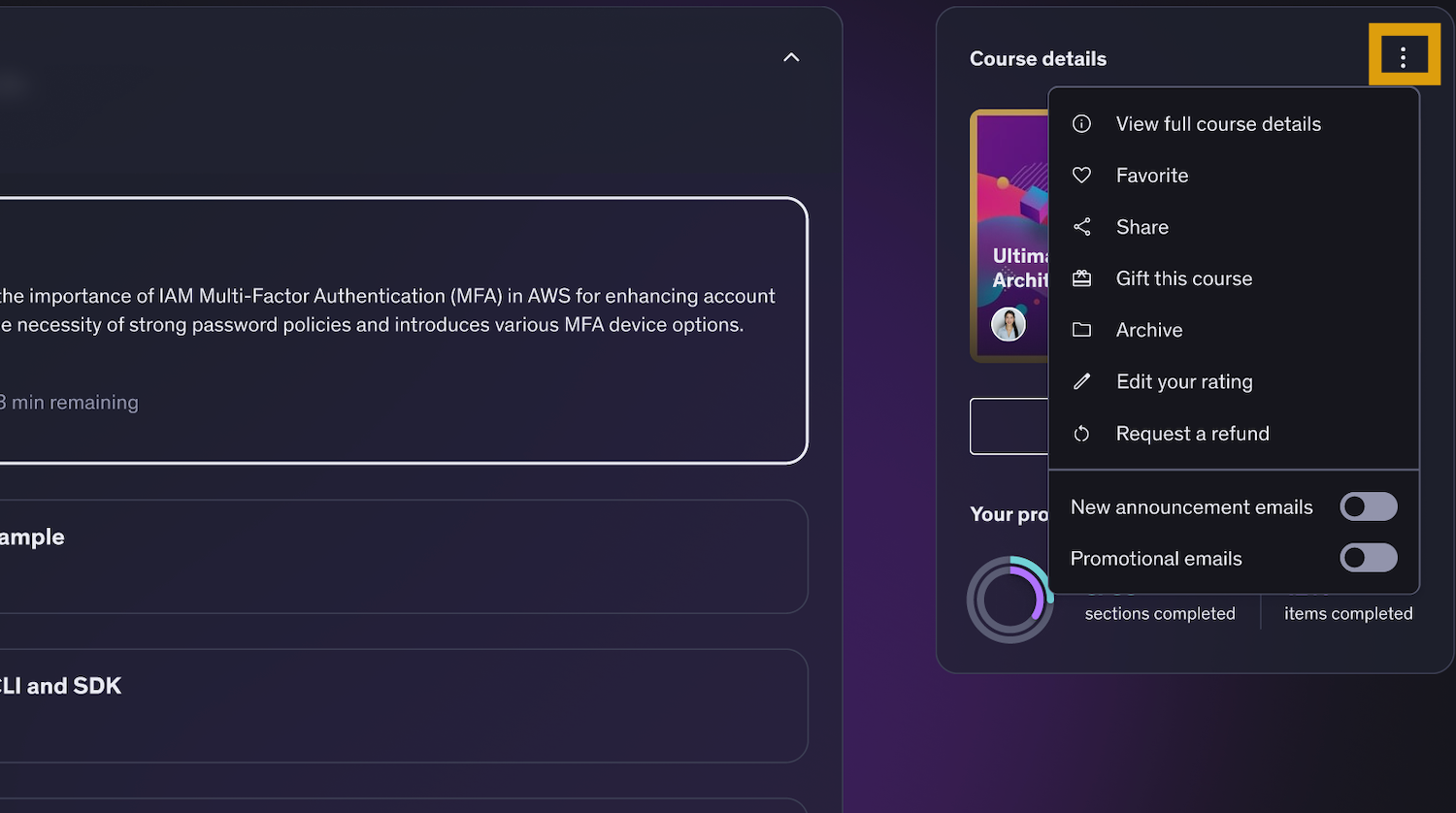Disable the announcement emails switch
Screen dimensions: 1456x813
click(1369, 506)
